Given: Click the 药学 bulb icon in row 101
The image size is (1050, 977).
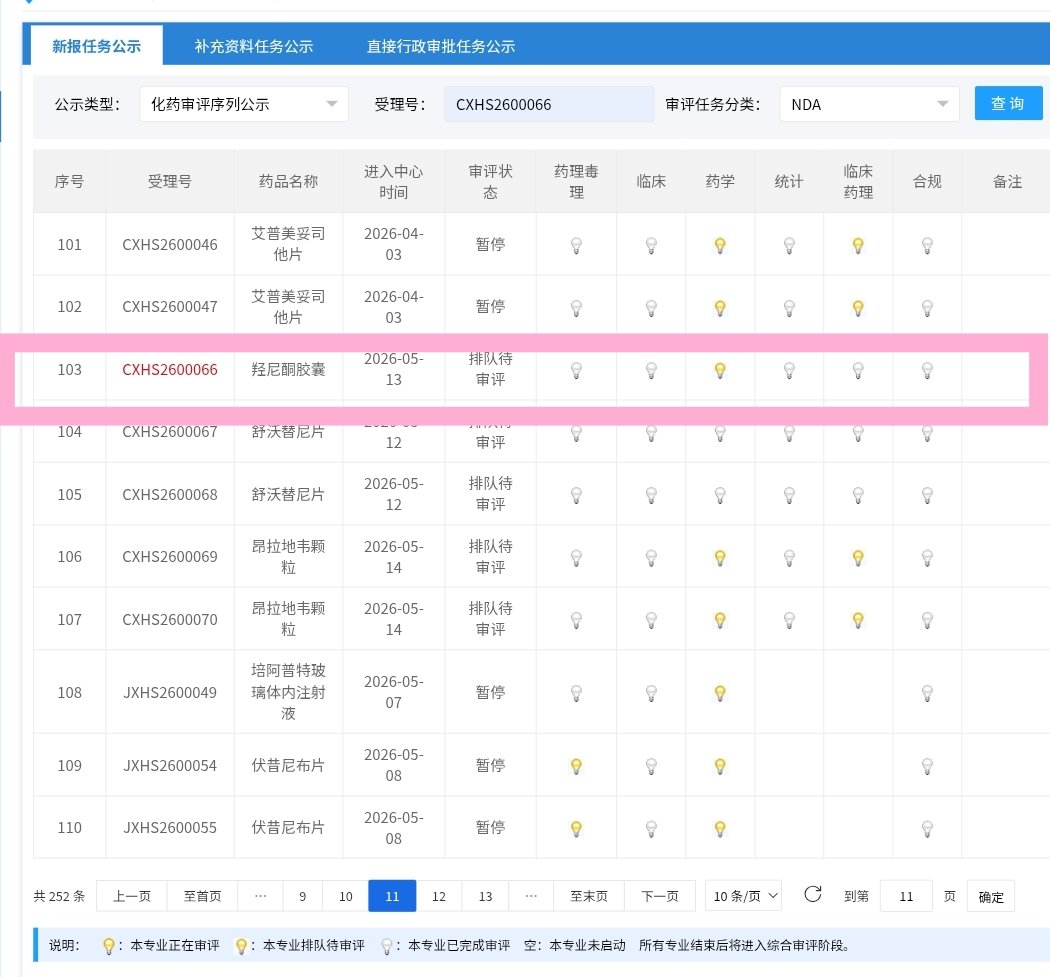Looking at the screenshot, I should (720, 246).
